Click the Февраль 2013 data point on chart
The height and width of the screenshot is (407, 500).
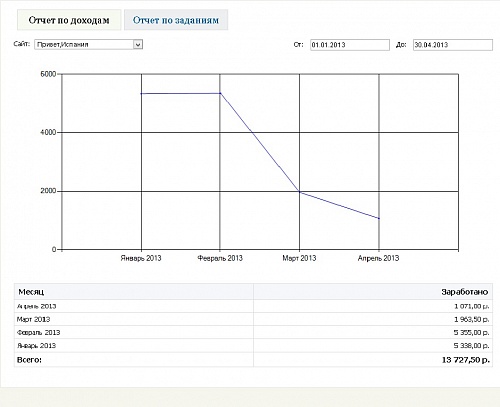[x=220, y=93]
